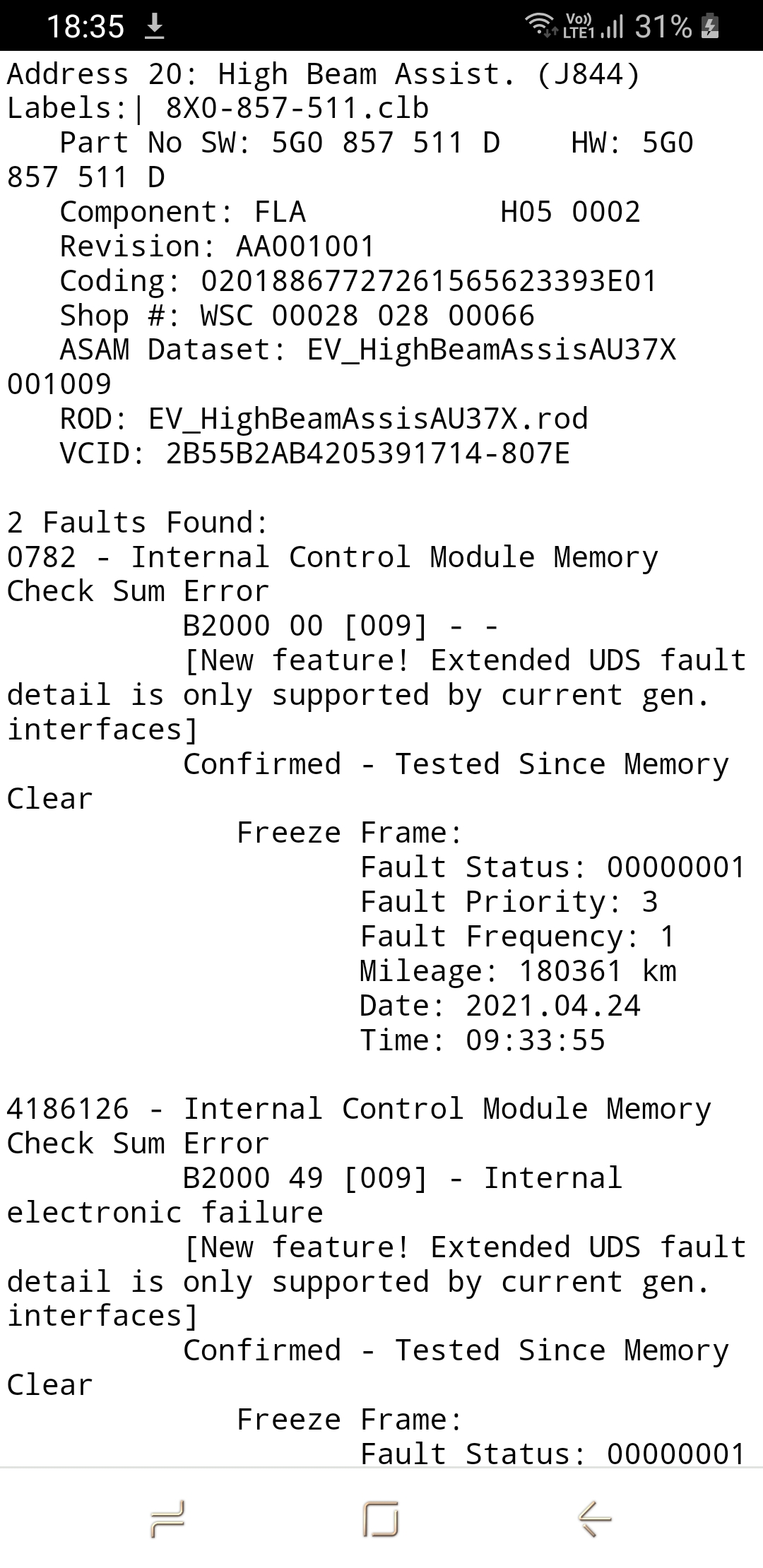
Task: Click the Address 20 High Beam Assist heading
Action: tap(324, 74)
